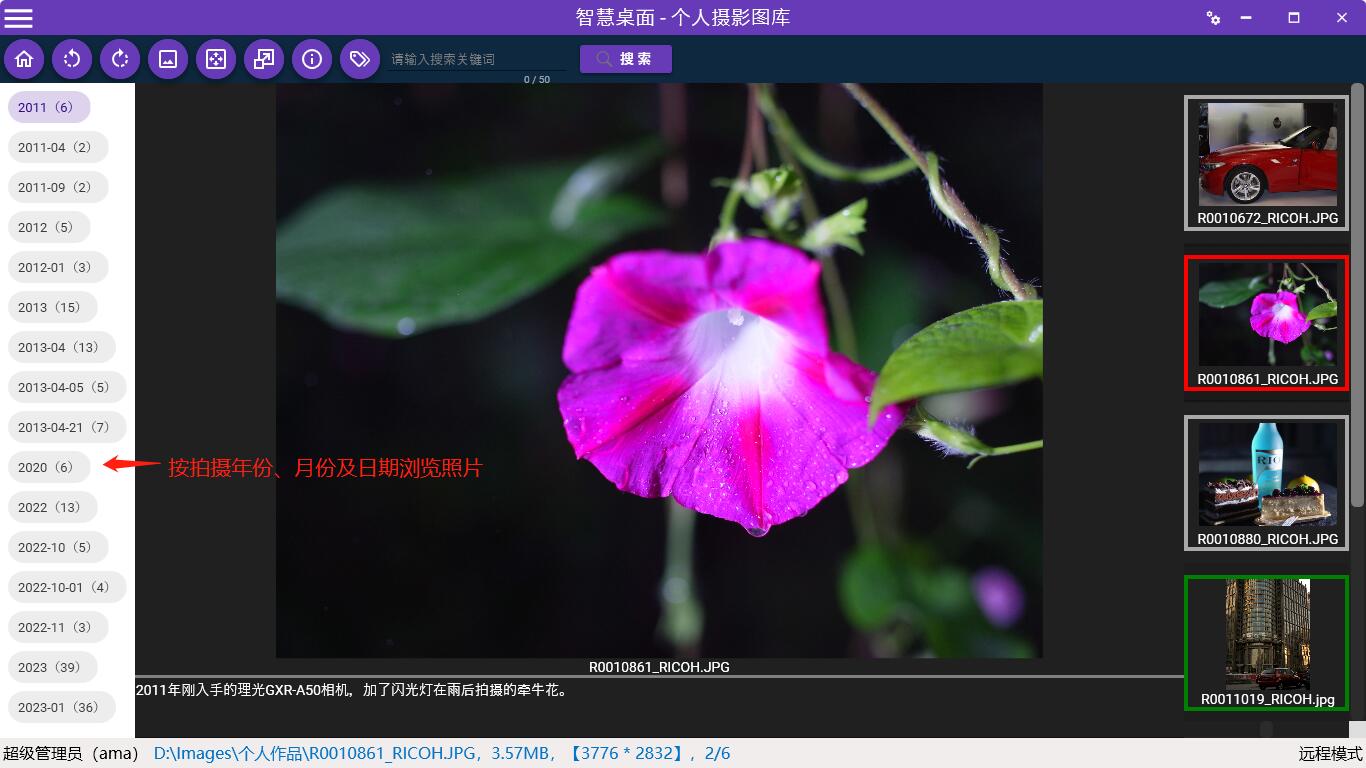The width and height of the screenshot is (1366, 768).
Task: Open settings gears icon in title bar
Action: point(1213,18)
